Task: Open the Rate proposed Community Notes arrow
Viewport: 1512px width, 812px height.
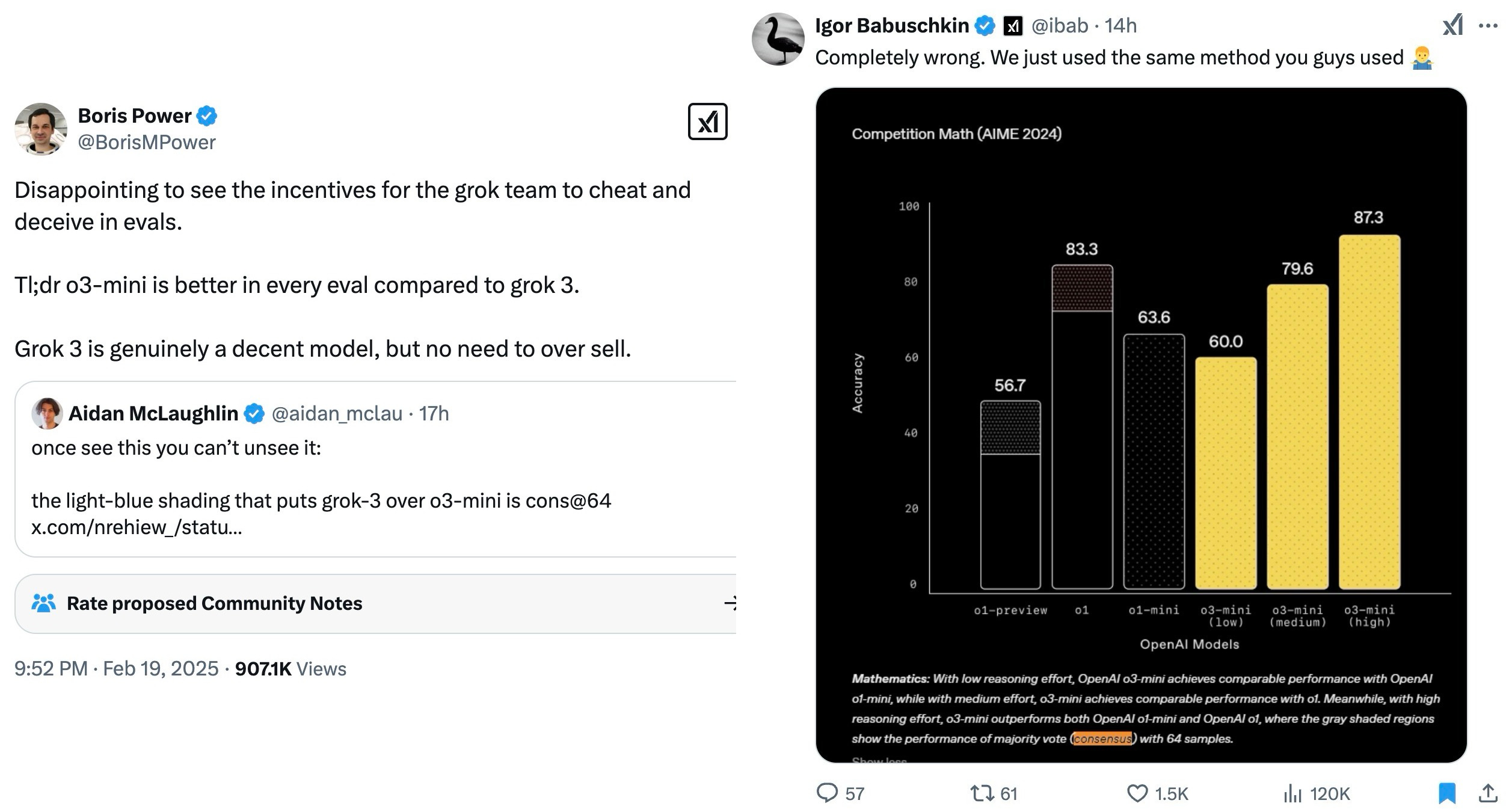Action: [730, 603]
